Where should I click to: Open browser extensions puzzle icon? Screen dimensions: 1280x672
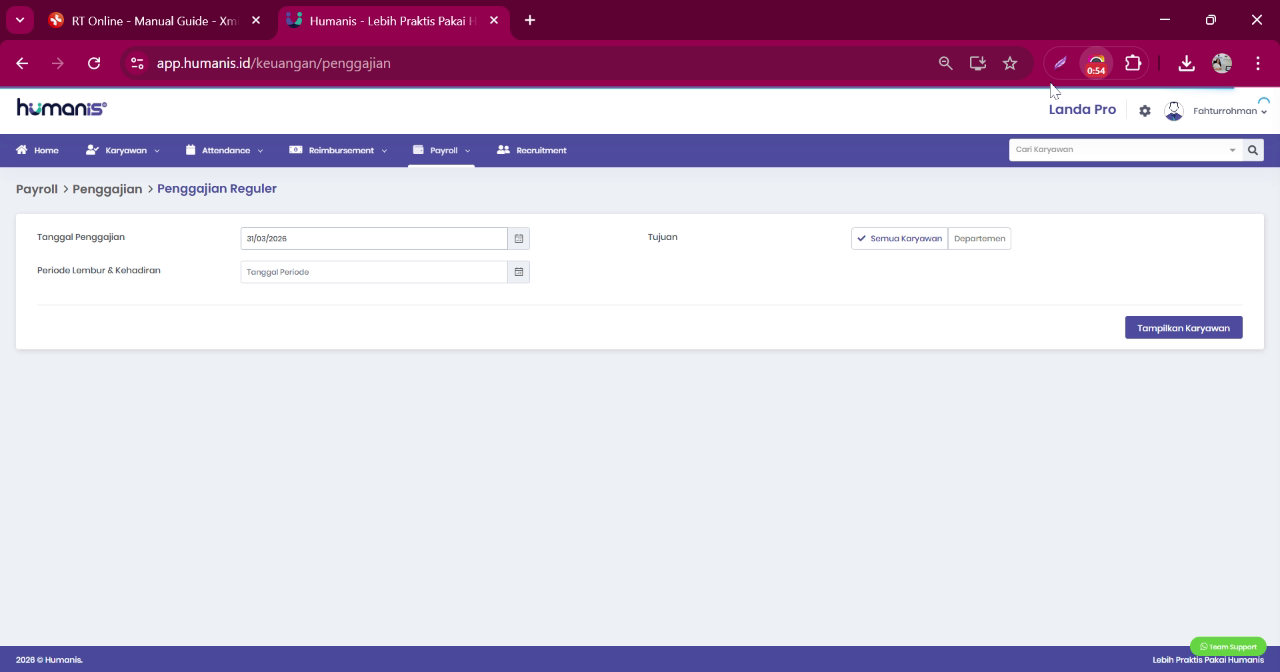coord(1133,63)
